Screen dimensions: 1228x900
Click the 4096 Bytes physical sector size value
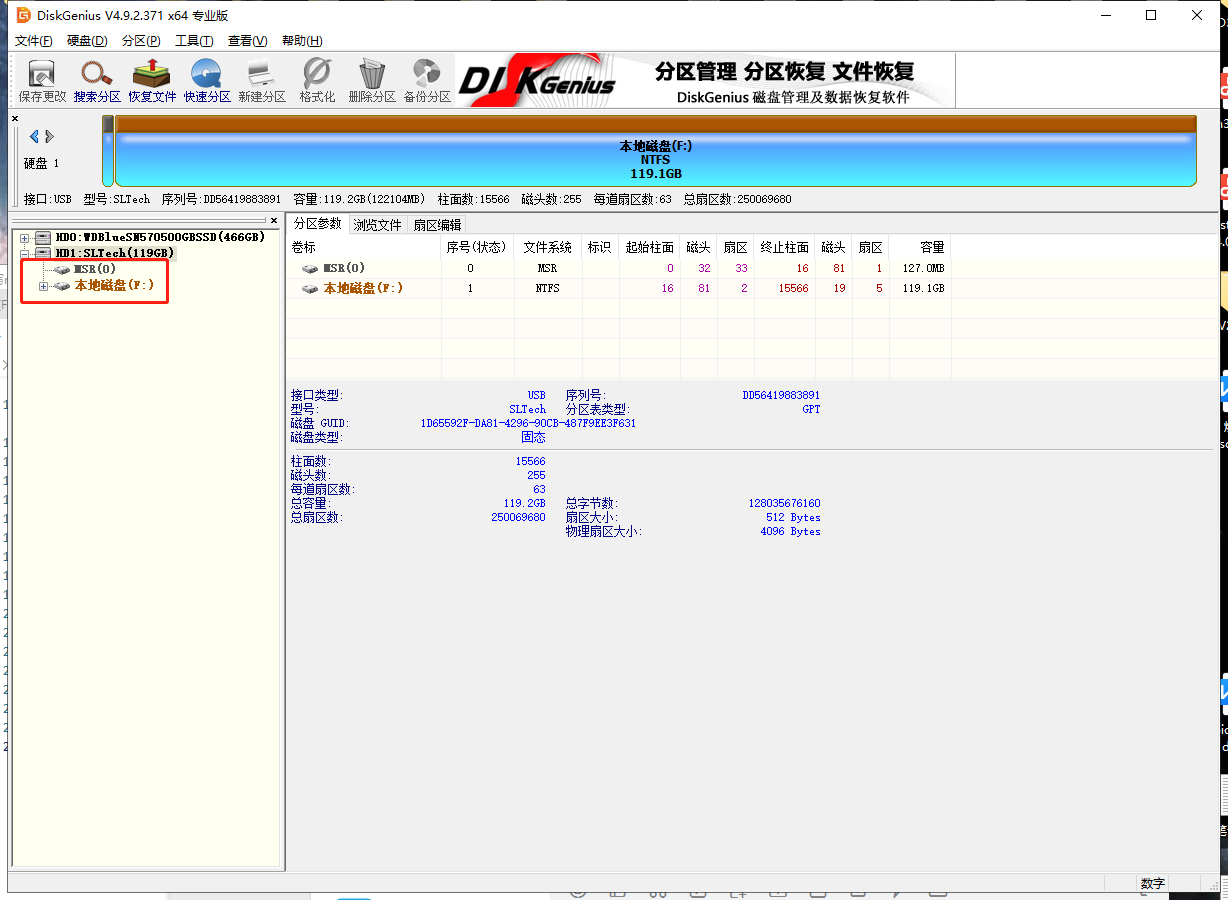coord(790,531)
